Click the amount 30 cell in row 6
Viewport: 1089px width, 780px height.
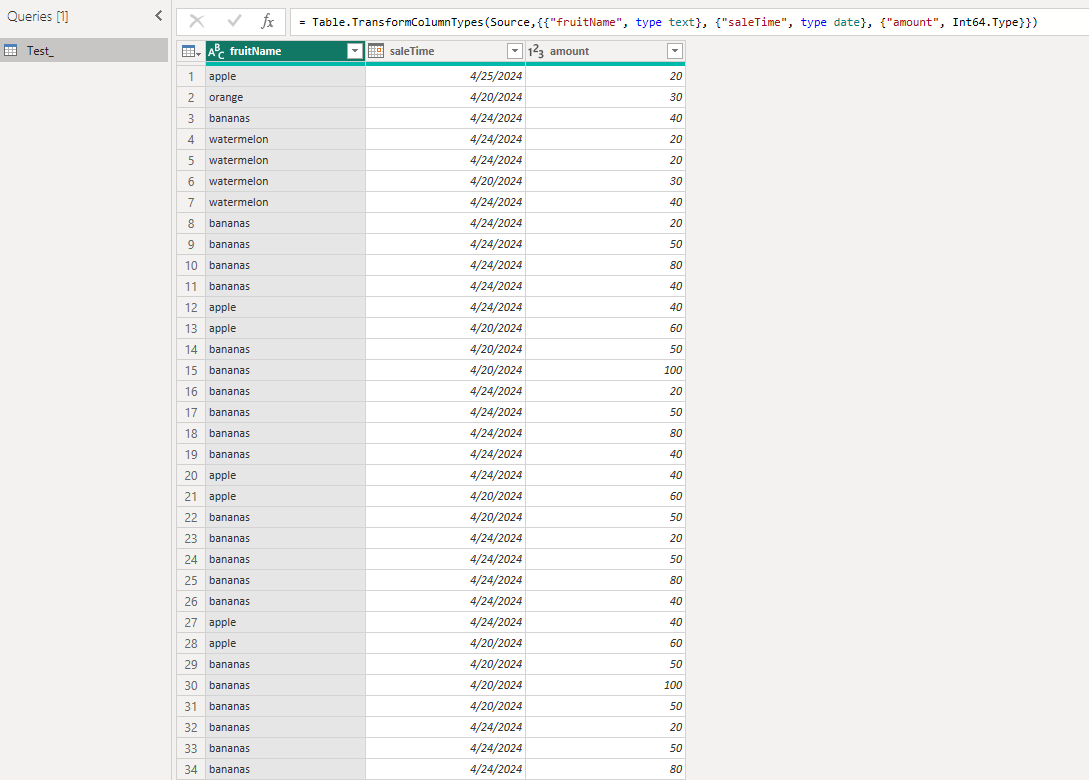coord(606,181)
